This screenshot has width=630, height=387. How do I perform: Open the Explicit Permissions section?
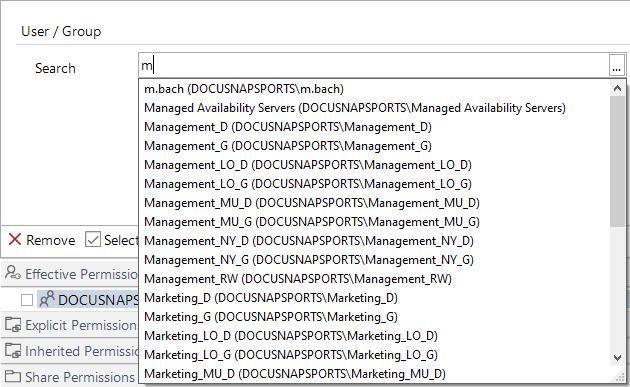point(70,325)
